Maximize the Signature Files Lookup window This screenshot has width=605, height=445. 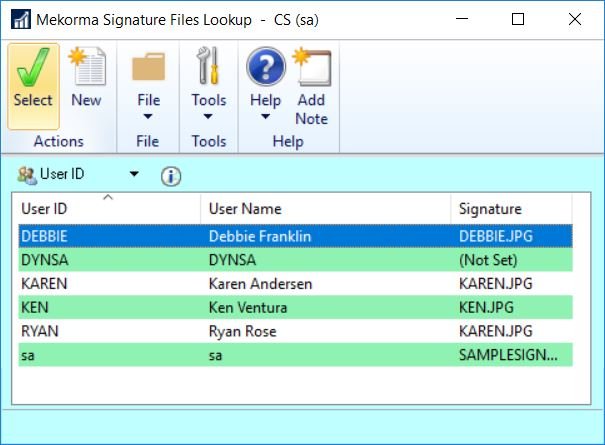pos(518,19)
